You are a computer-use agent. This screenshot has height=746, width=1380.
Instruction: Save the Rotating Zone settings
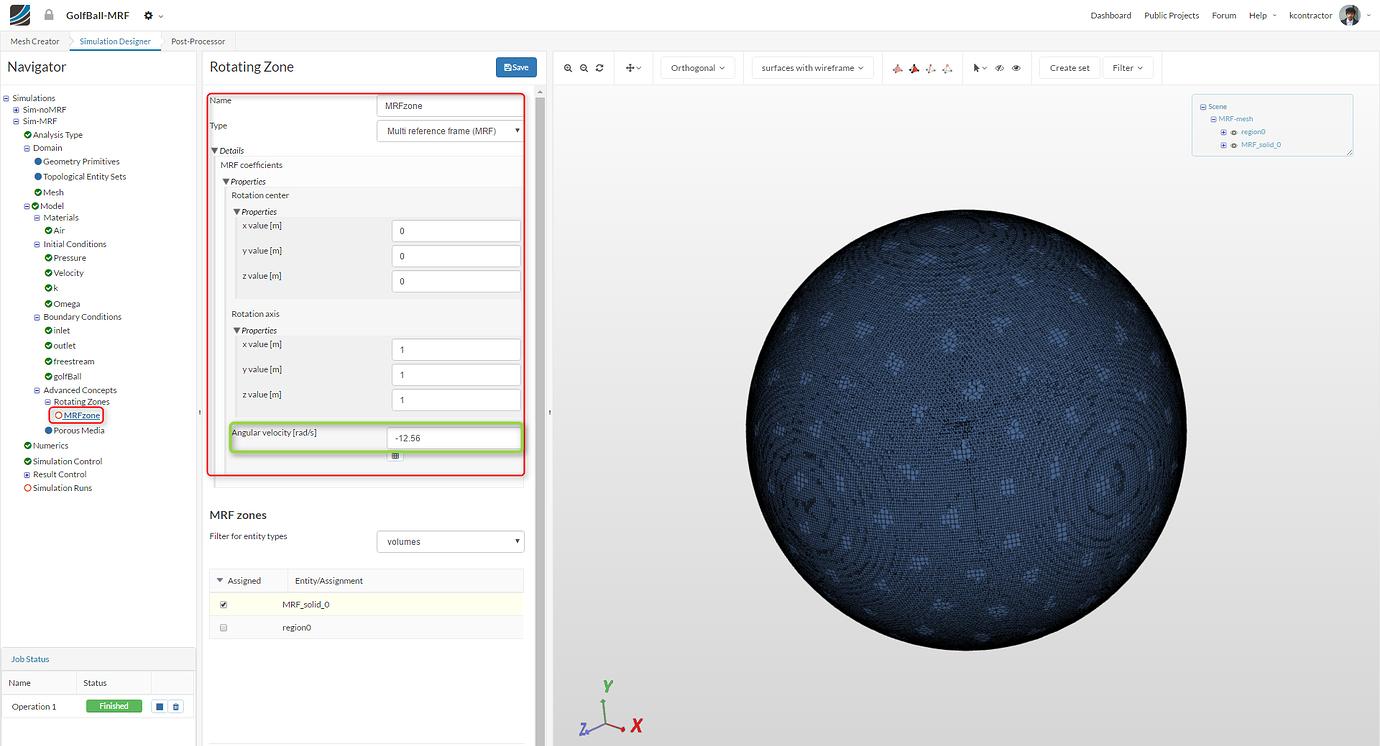tap(516, 67)
